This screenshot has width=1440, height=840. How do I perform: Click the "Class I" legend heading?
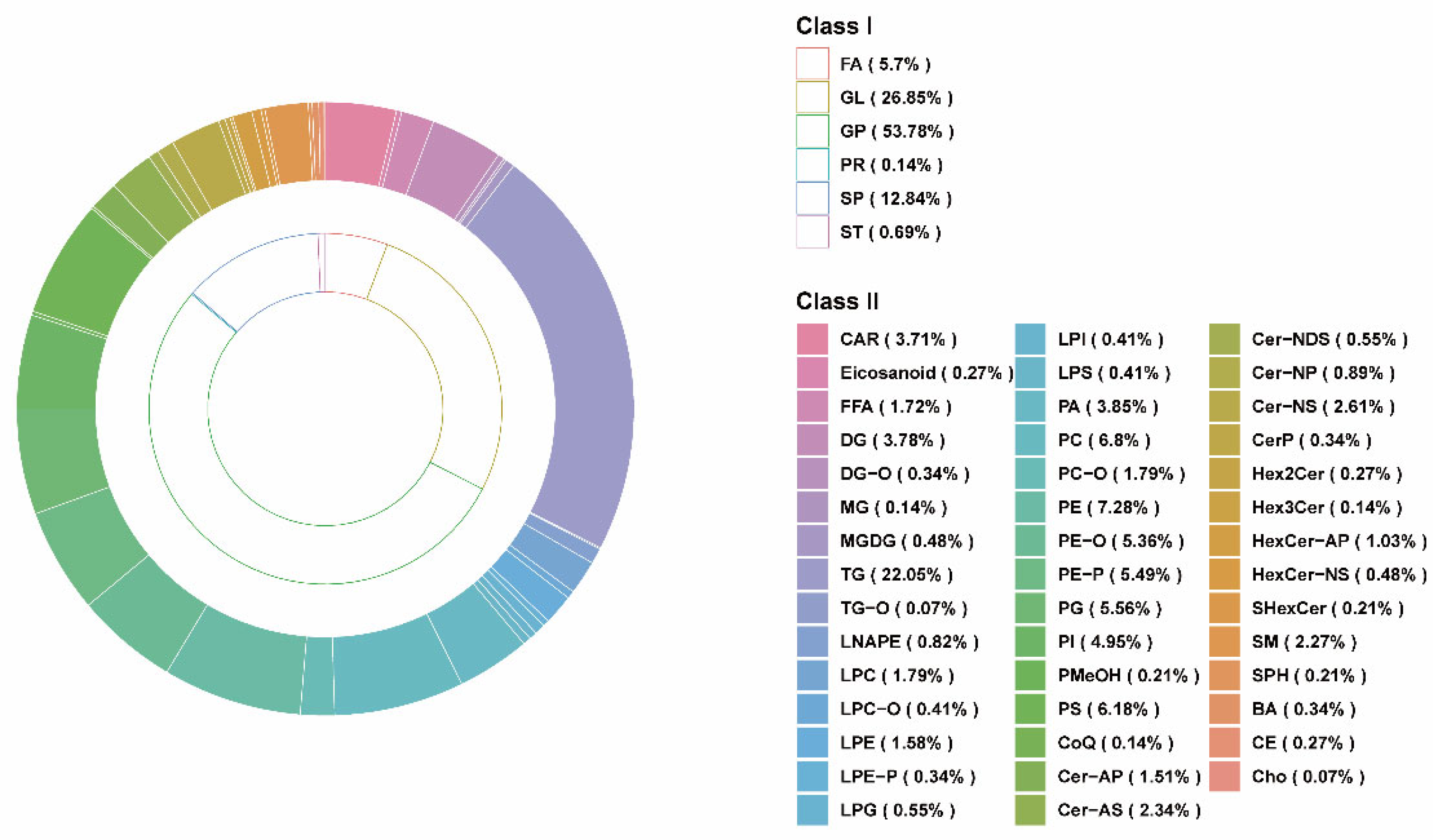[834, 26]
